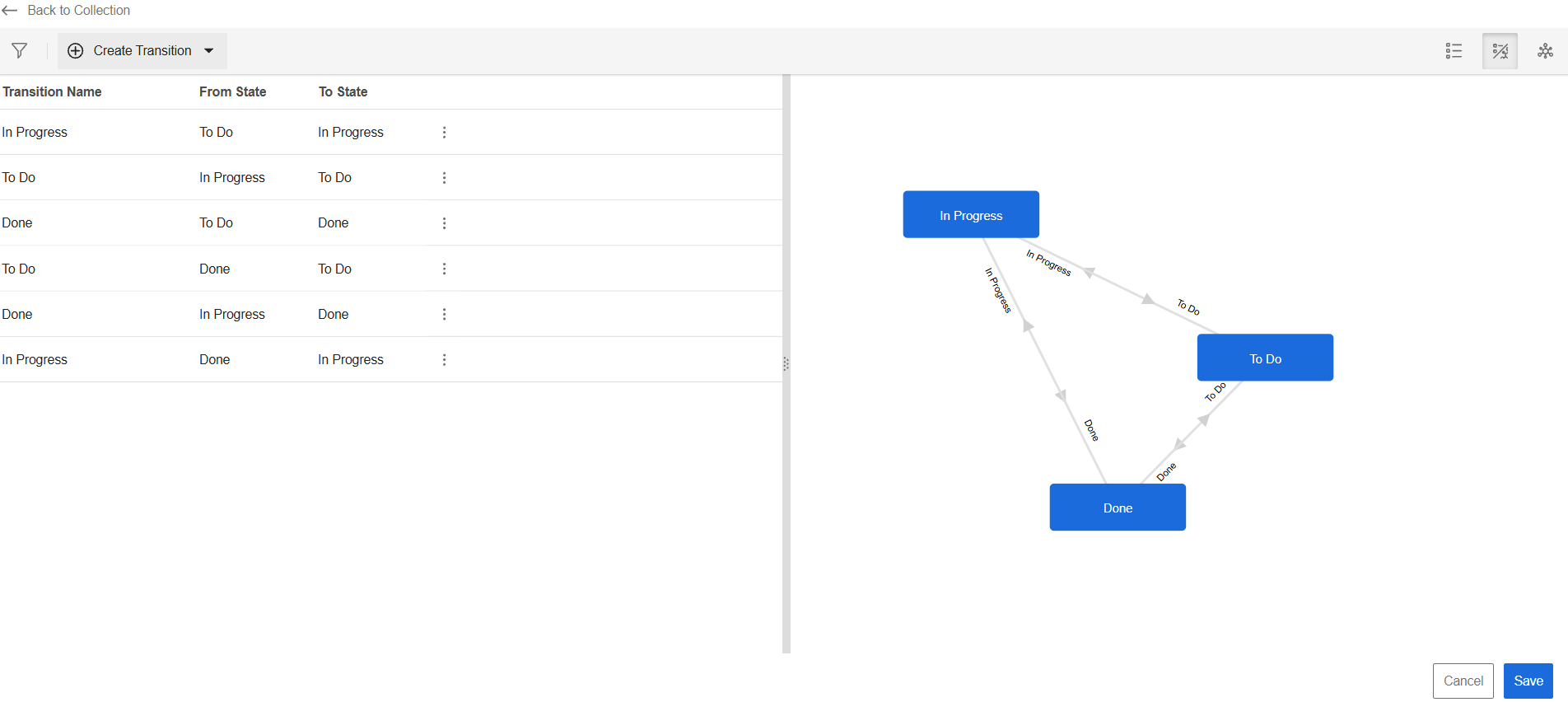Open options menu for Done to To Do row
The height and width of the screenshot is (702, 1568).
(x=444, y=269)
